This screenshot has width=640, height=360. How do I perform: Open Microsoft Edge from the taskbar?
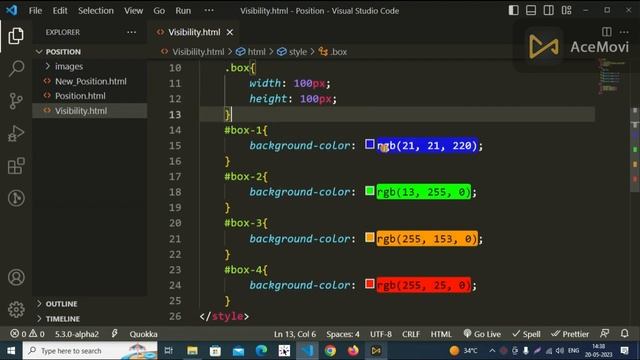(261, 350)
